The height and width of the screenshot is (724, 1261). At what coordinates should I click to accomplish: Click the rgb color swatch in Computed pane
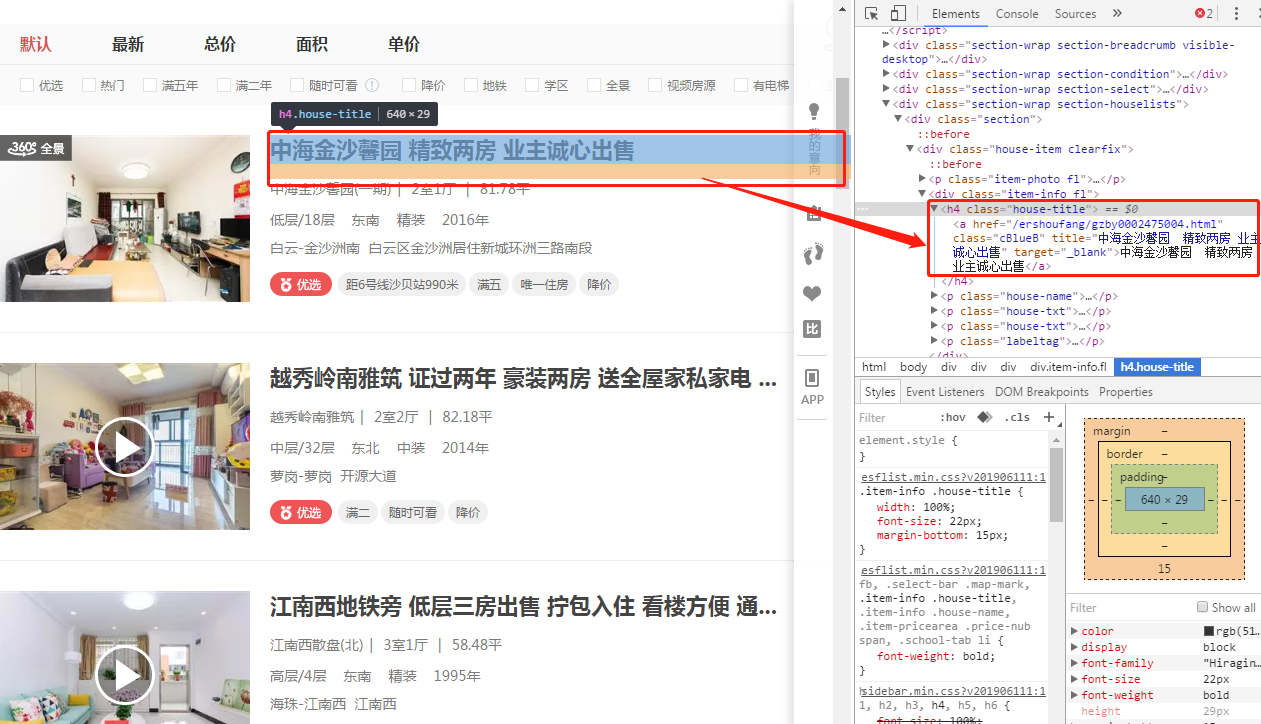[x=1209, y=632]
